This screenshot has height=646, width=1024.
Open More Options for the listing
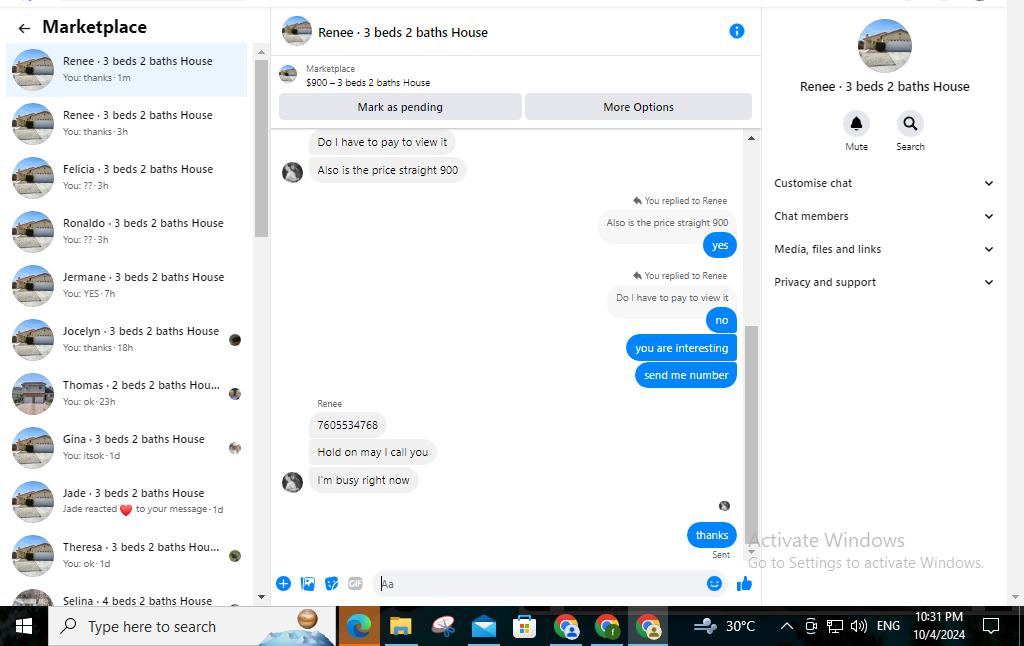coord(638,106)
